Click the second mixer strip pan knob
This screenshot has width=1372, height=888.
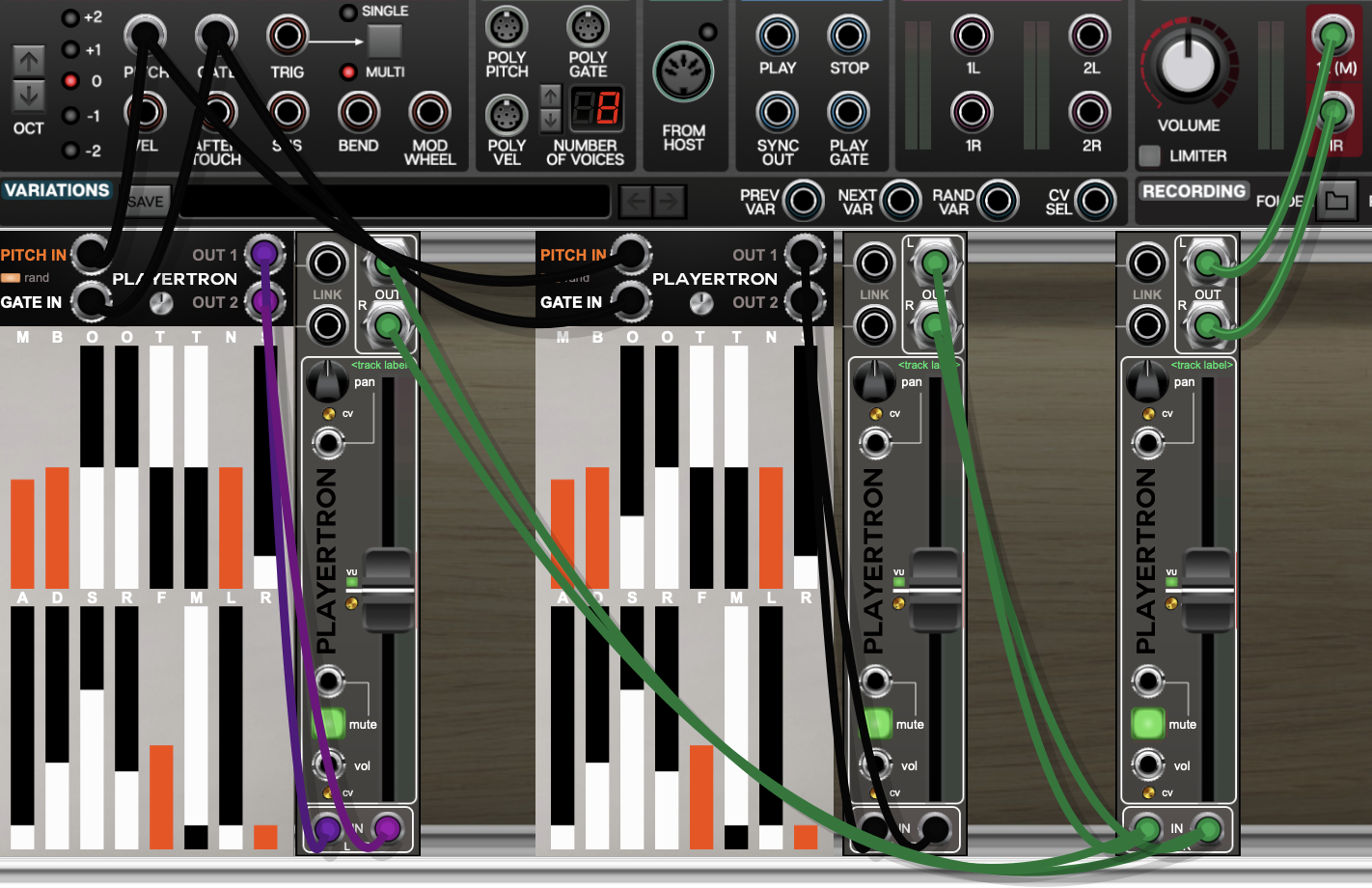pyautogui.click(x=874, y=381)
